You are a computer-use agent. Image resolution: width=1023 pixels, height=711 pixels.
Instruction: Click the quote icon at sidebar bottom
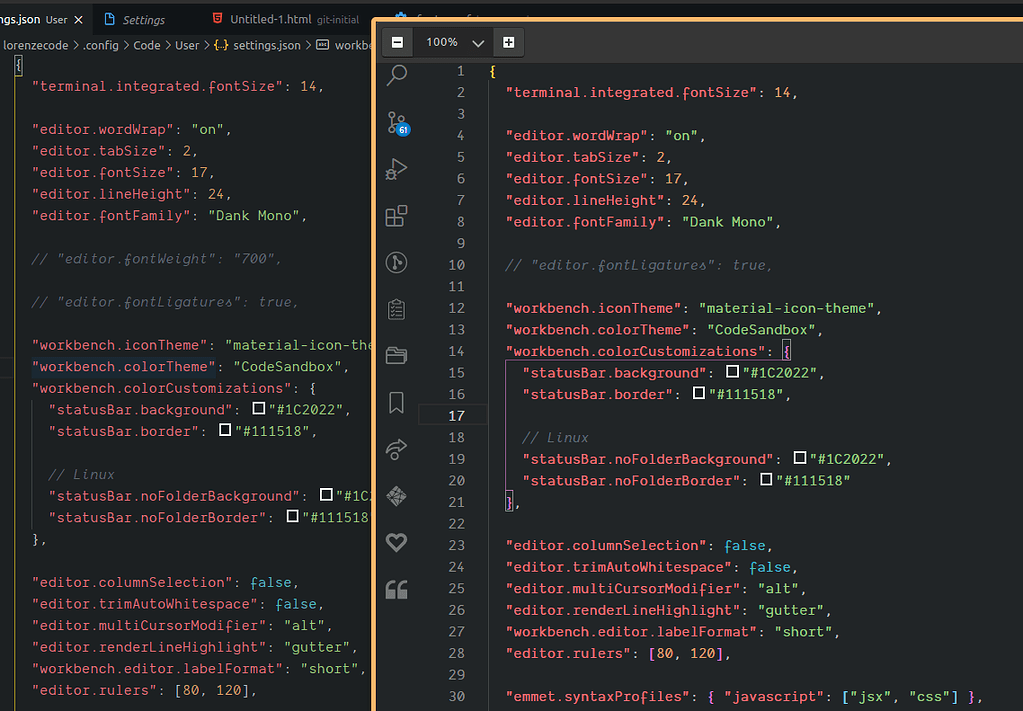[x=396, y=589]
